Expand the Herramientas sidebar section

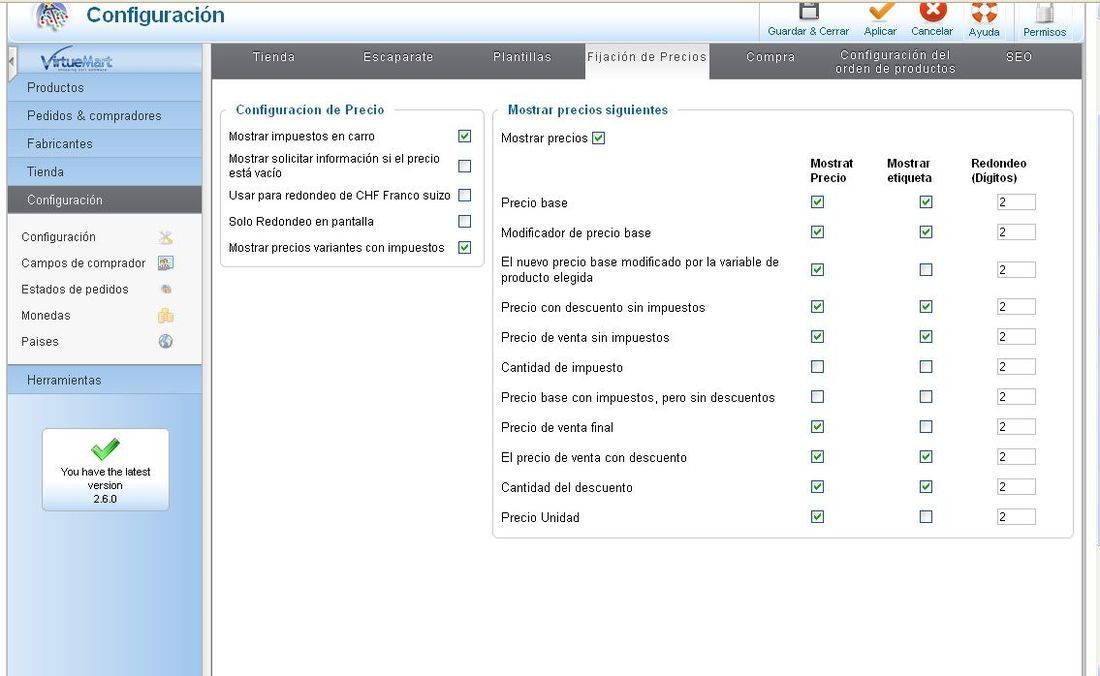pos(105,380)
